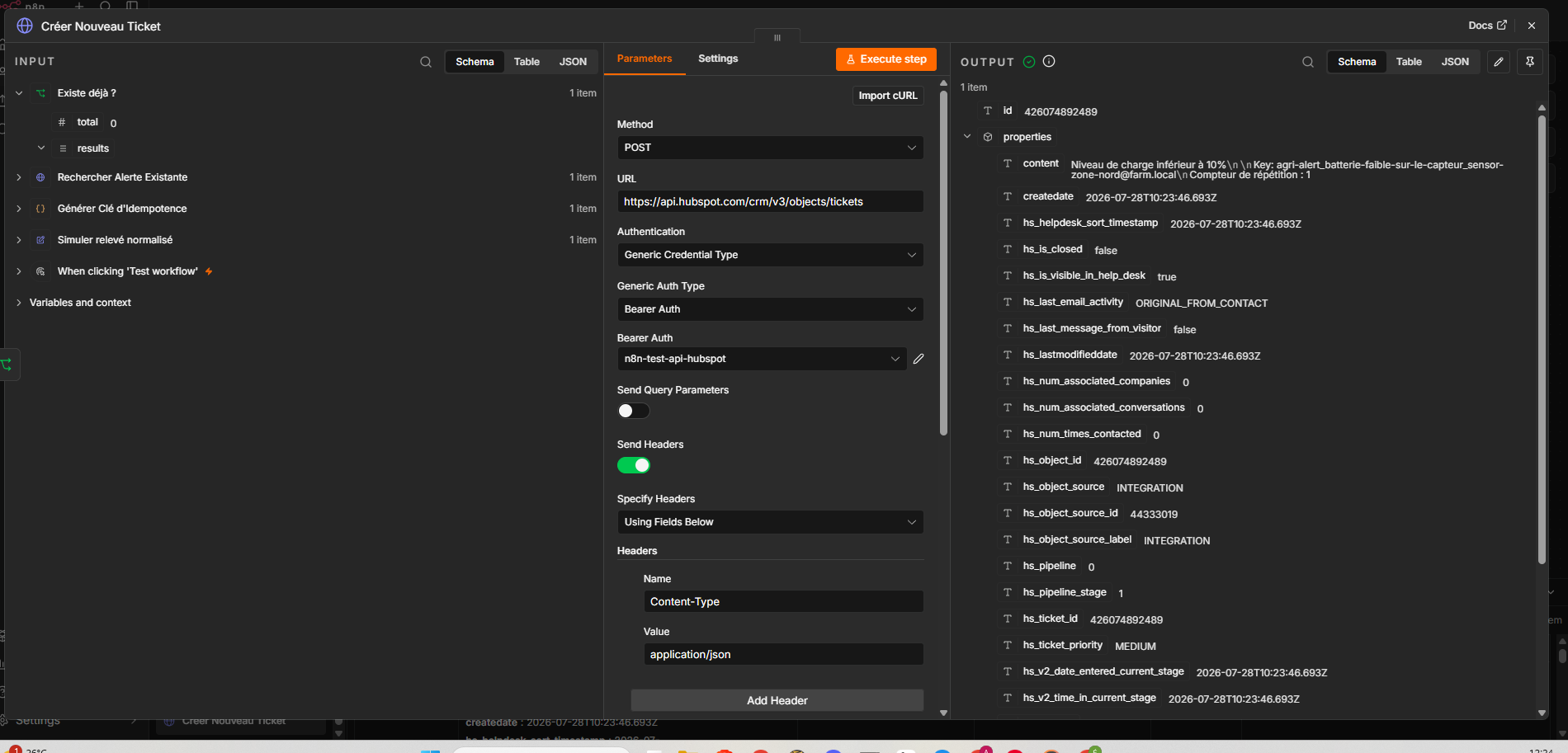
Task: Pin the output data with the pin icon
Action: pyautogui.click(x=1530, y=62)
